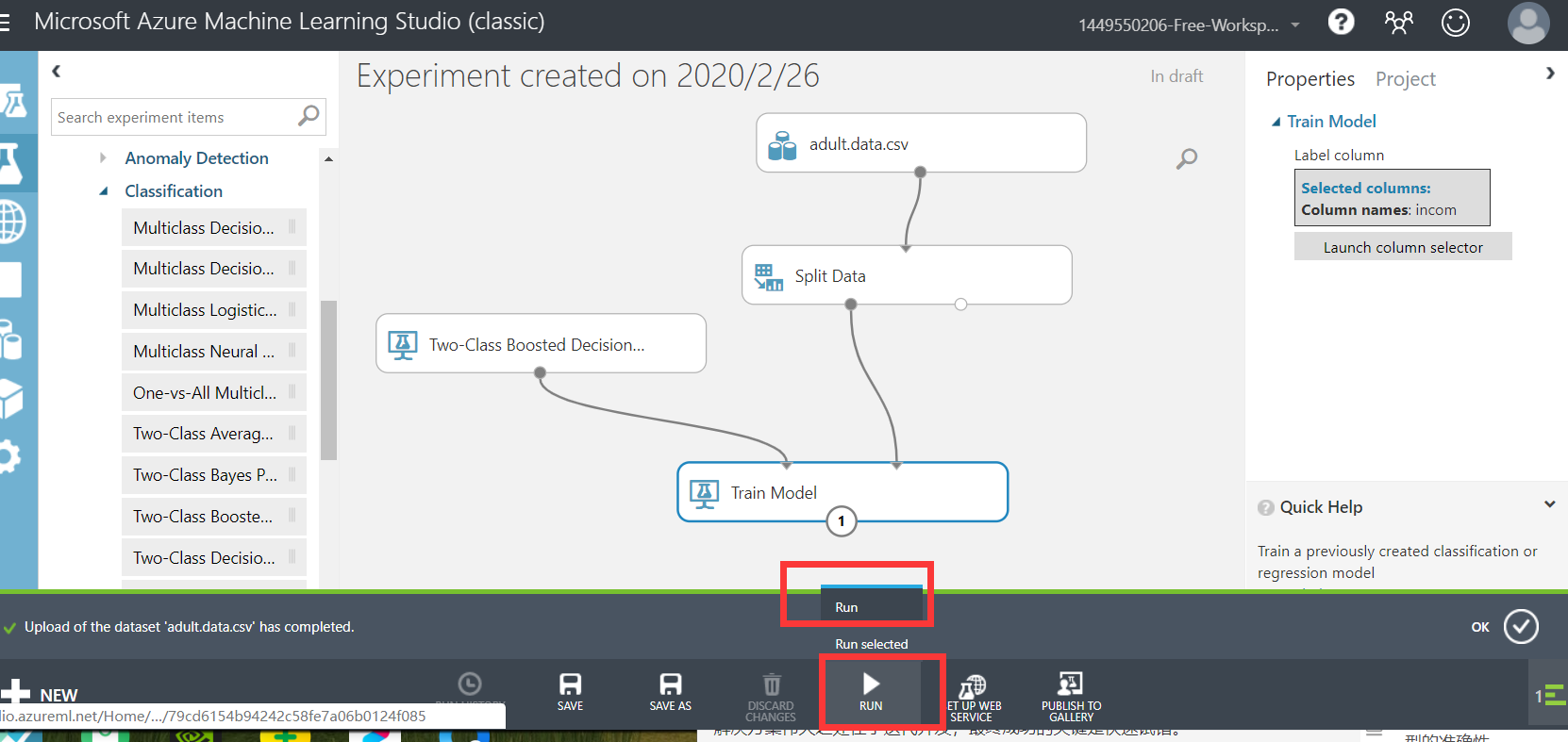Select the adult.data.csv dataset node

pyautogui.click(x=921, y=143)
